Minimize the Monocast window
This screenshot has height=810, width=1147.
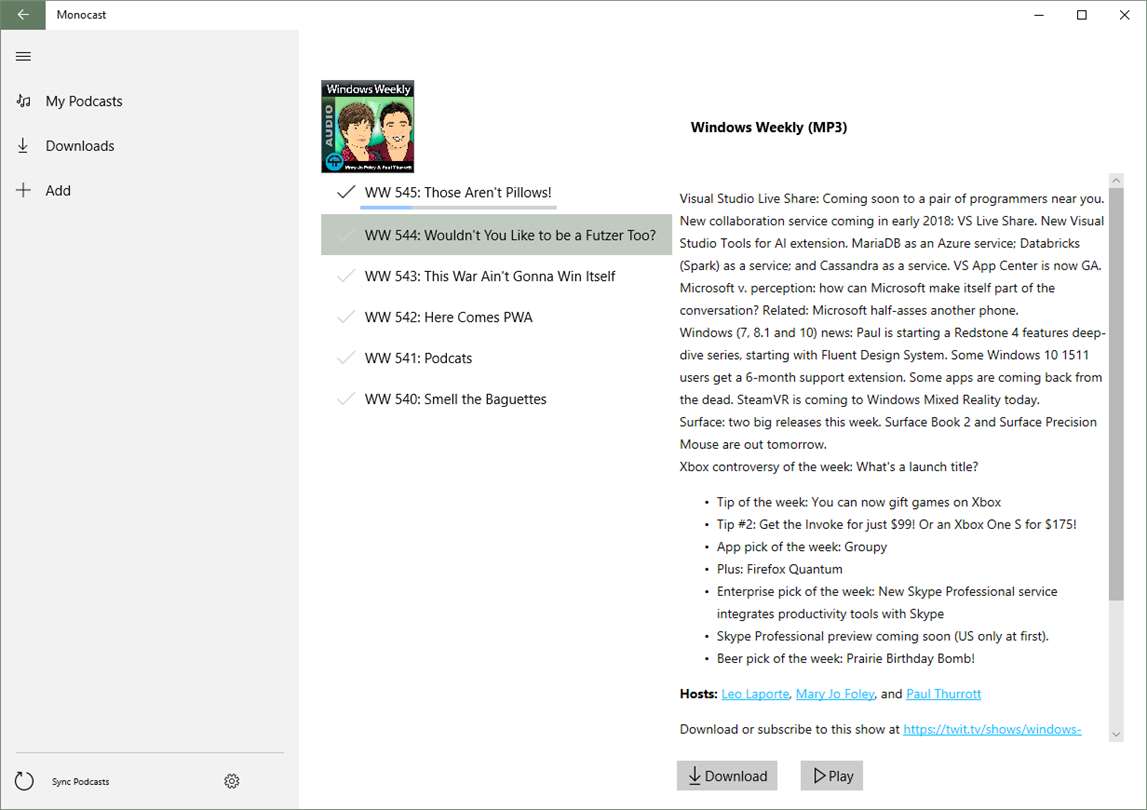tap(1039, 15)
